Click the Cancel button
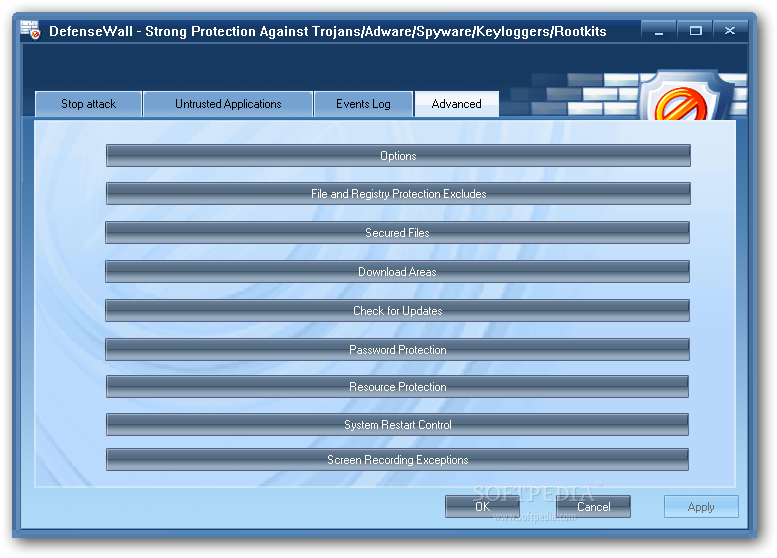The width and height of the screenshot is (777, 558). [593, 506]
